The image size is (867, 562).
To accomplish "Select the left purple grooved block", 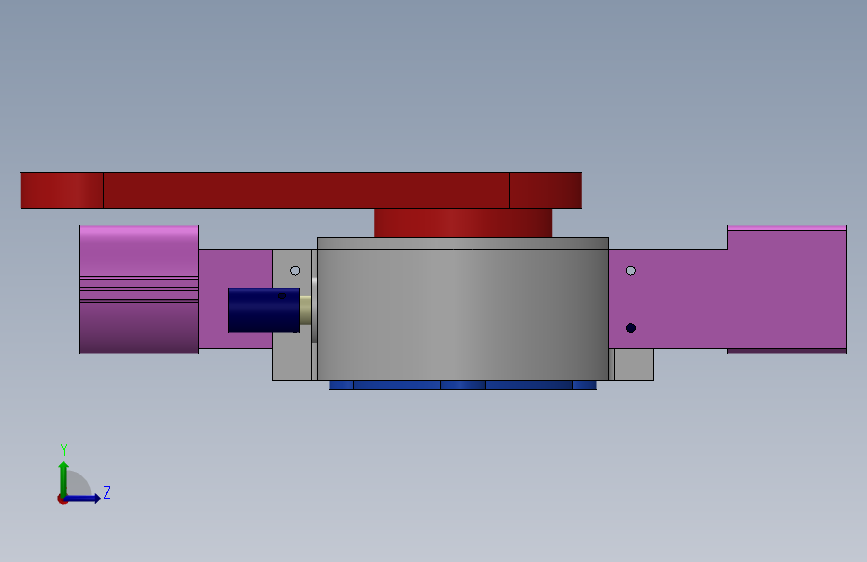I will (x=139, y=289).
